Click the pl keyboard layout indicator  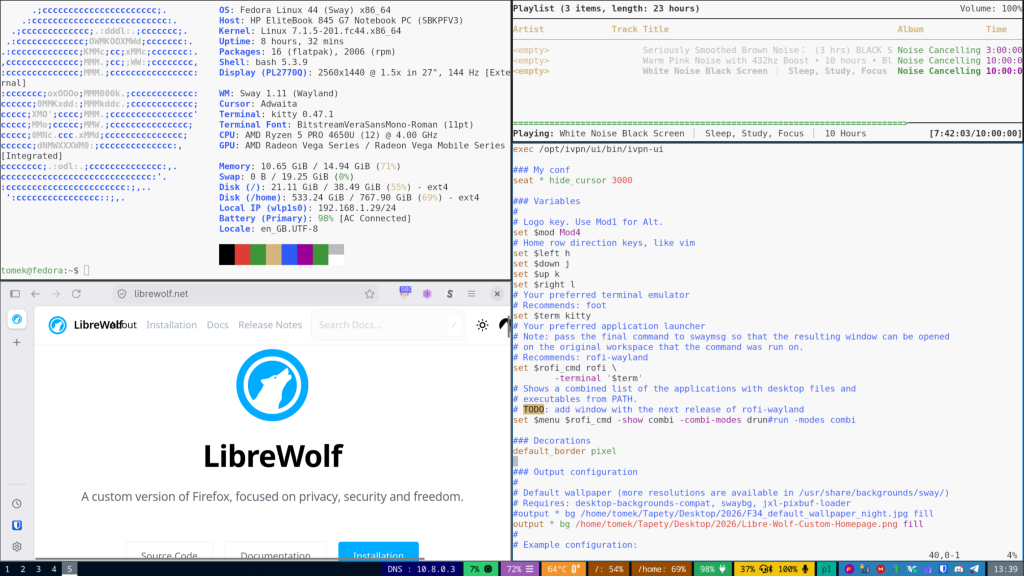tap(826, 569)
